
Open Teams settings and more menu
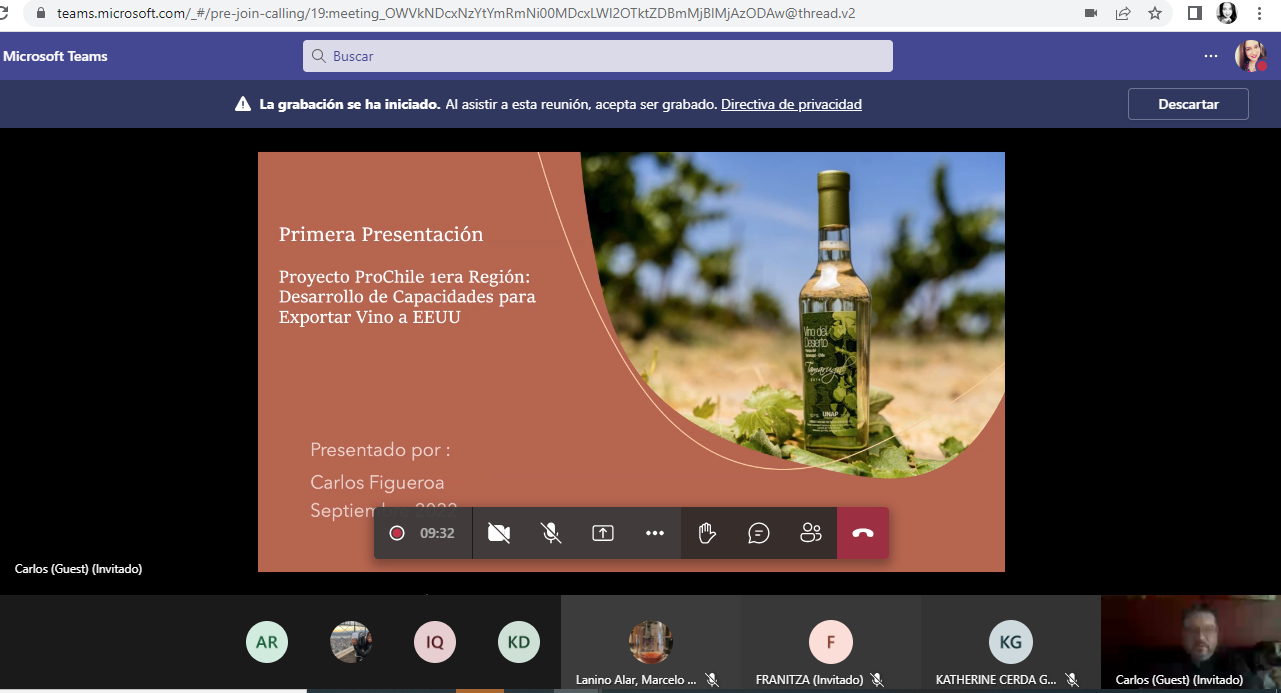point(1211,56)
